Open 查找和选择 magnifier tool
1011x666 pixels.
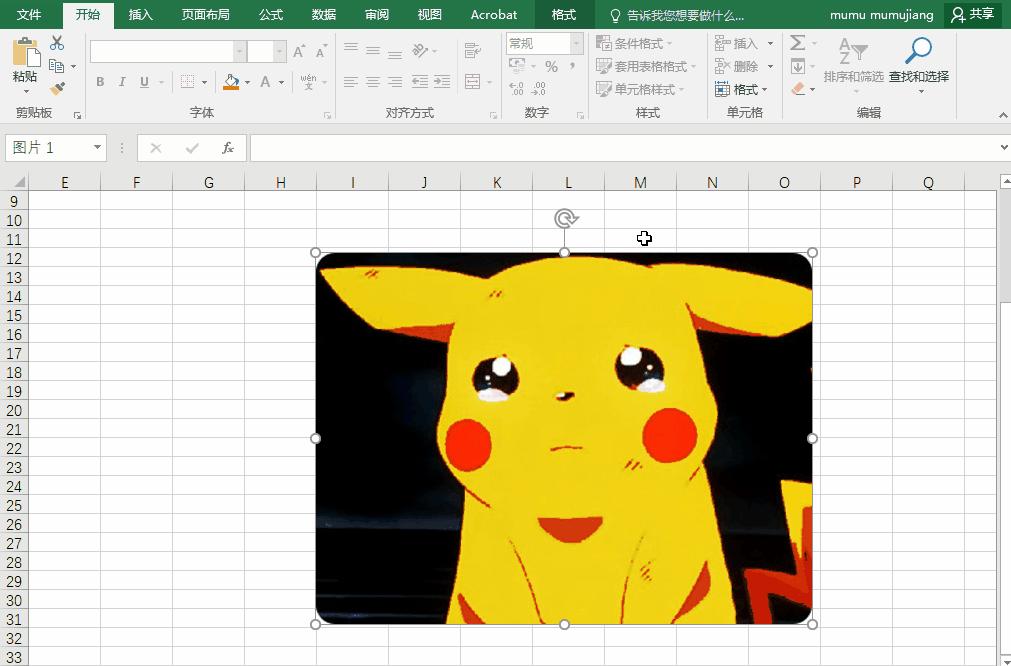[x=918, y=62]
